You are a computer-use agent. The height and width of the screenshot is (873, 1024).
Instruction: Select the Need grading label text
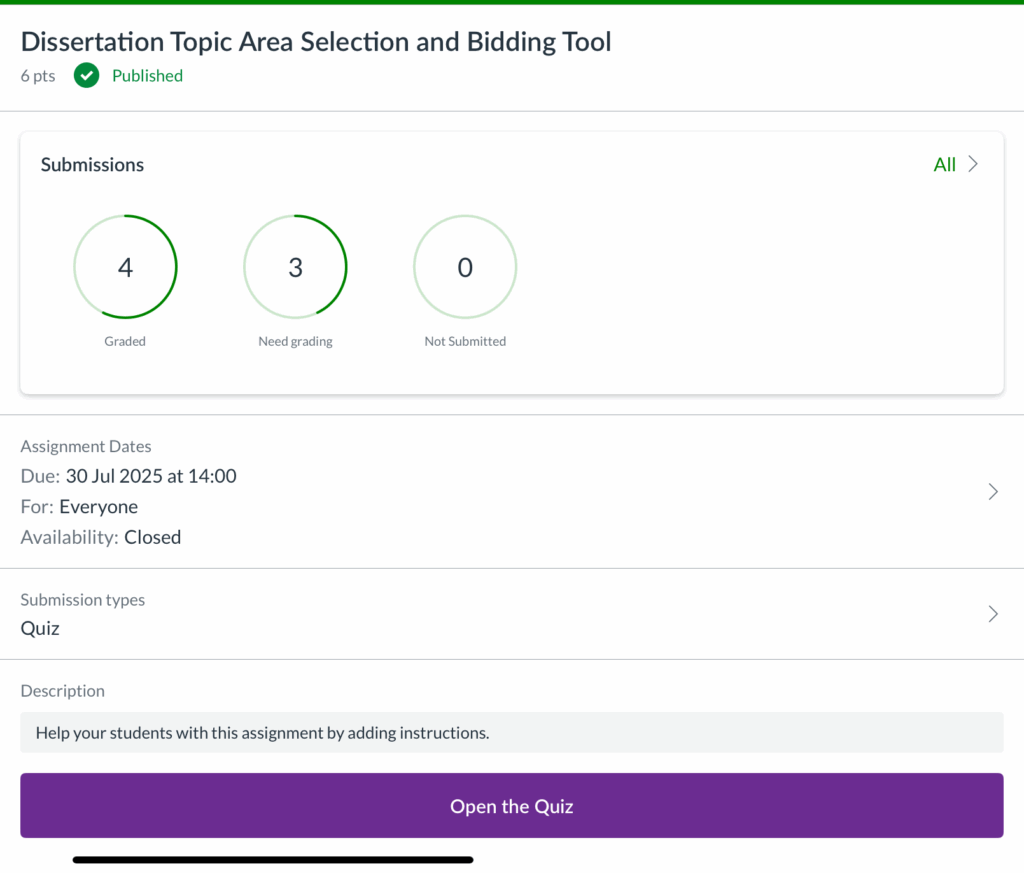[x=295, y=341]
